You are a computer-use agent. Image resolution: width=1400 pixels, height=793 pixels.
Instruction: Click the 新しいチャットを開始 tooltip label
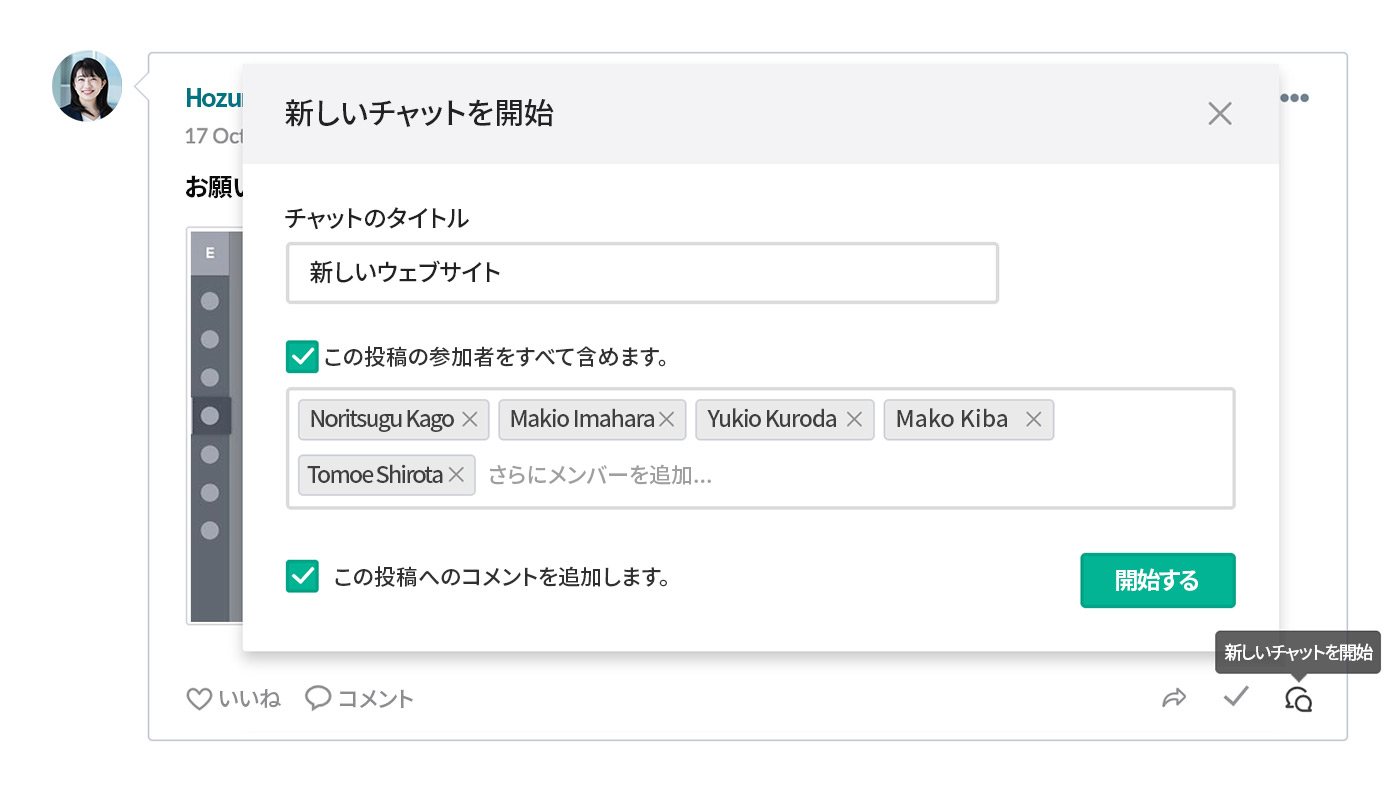(1297, 651)
